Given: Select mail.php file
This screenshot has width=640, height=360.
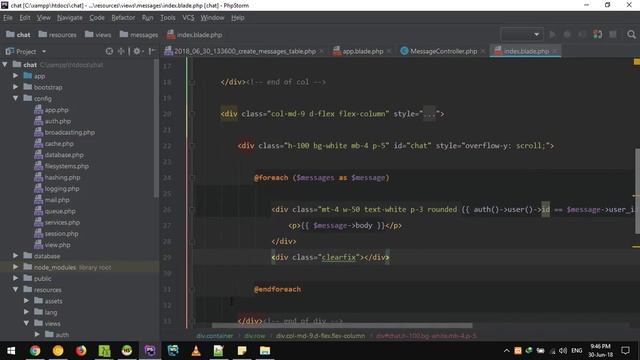Looking at the screenshot, I should coord(52,200).
